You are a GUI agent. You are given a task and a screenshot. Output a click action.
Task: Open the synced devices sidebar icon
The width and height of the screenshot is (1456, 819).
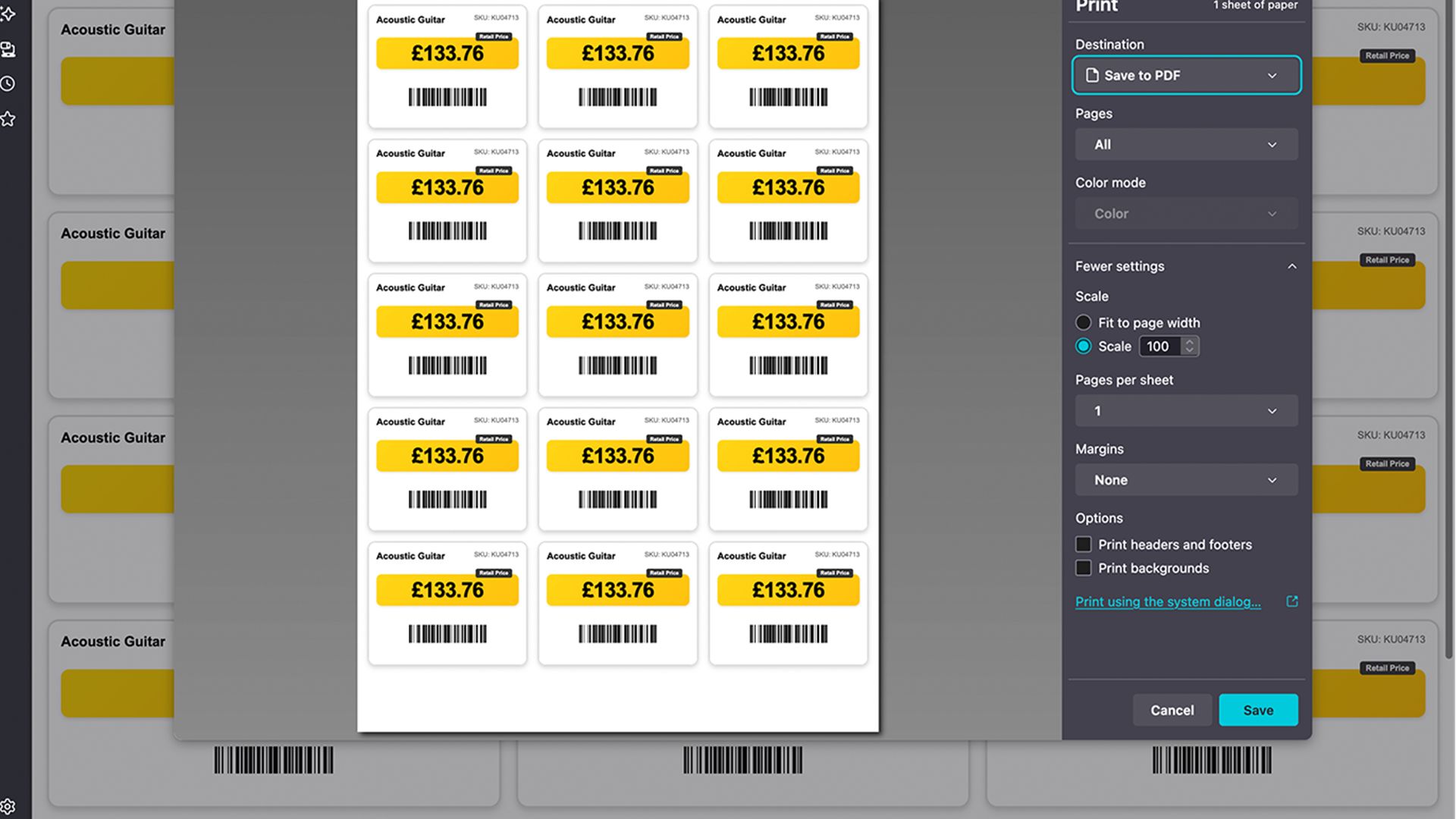(x=8, y=50)
